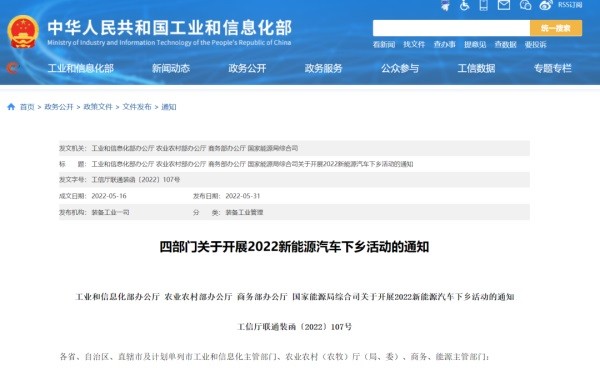Click 发布日期 value 2022-05-31
The width and height of the screenshot is (600, 375).
coord(243,196)
